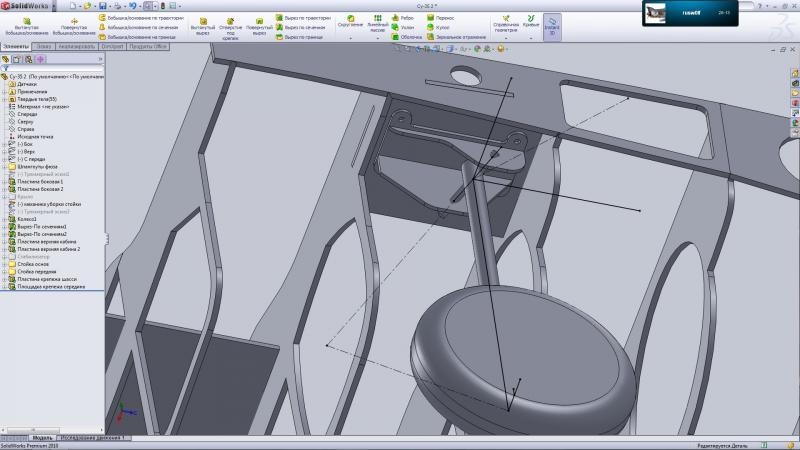The height and width of the screenshot is (450, 800).
Task: Click the Save icon in the top toolbar
Action: (x=102, y=6)
